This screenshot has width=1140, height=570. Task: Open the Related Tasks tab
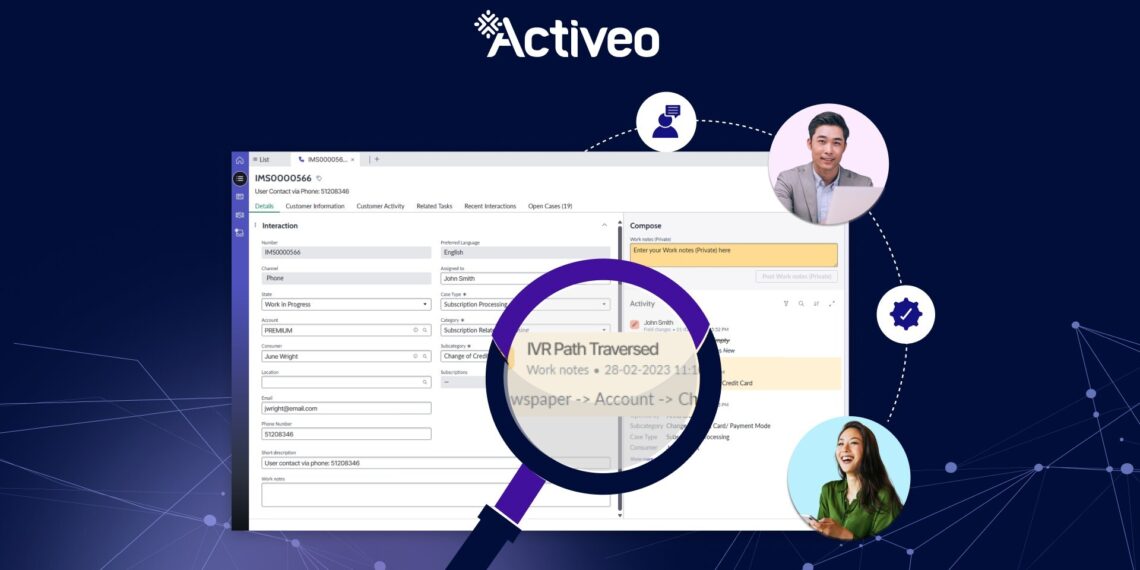click(x=434, y=206)
